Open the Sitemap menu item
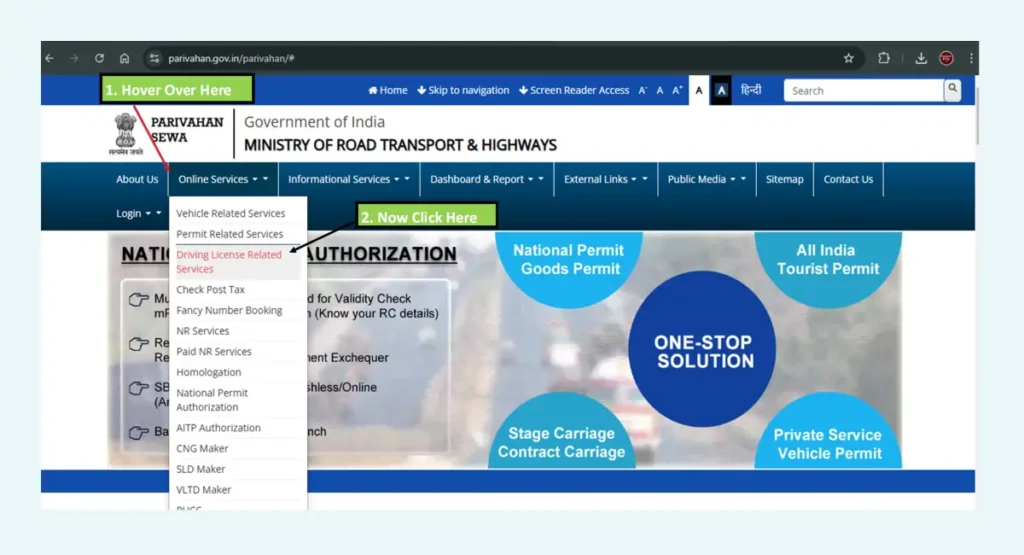Image resolution: width=1024 pixels, height=555 pixels. click(784, 179)
